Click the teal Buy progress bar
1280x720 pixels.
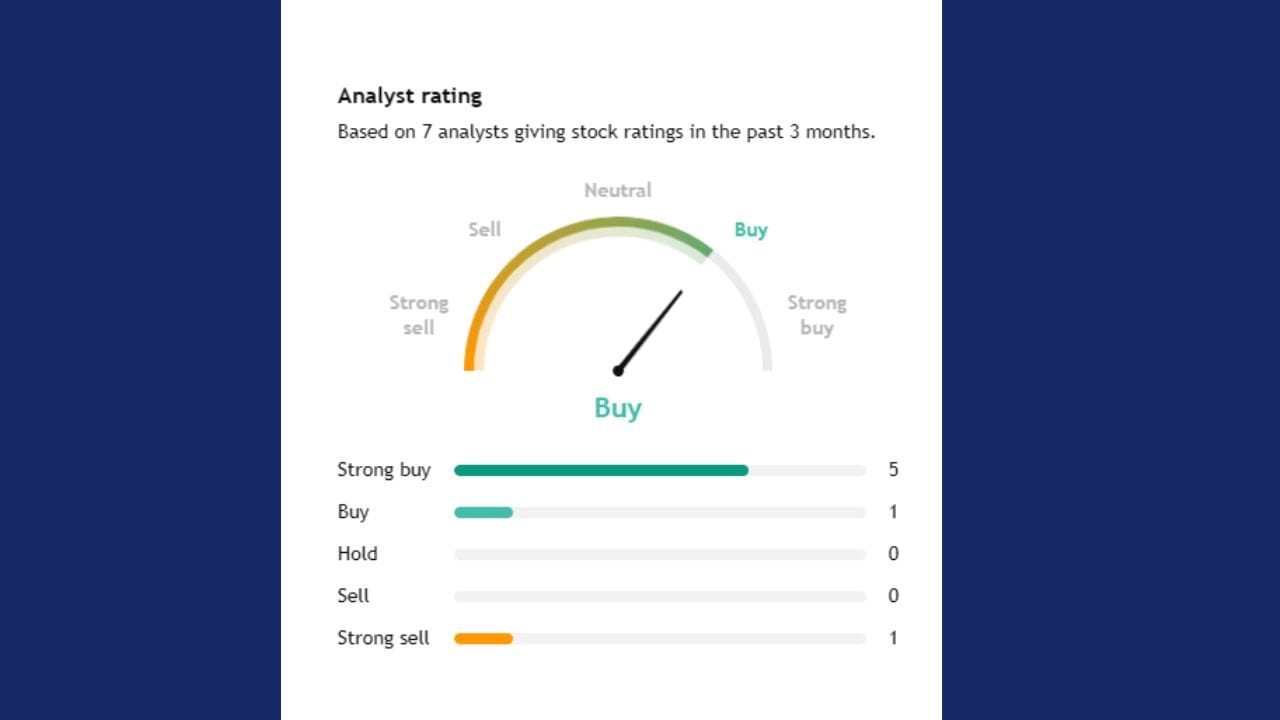(483, 512)
